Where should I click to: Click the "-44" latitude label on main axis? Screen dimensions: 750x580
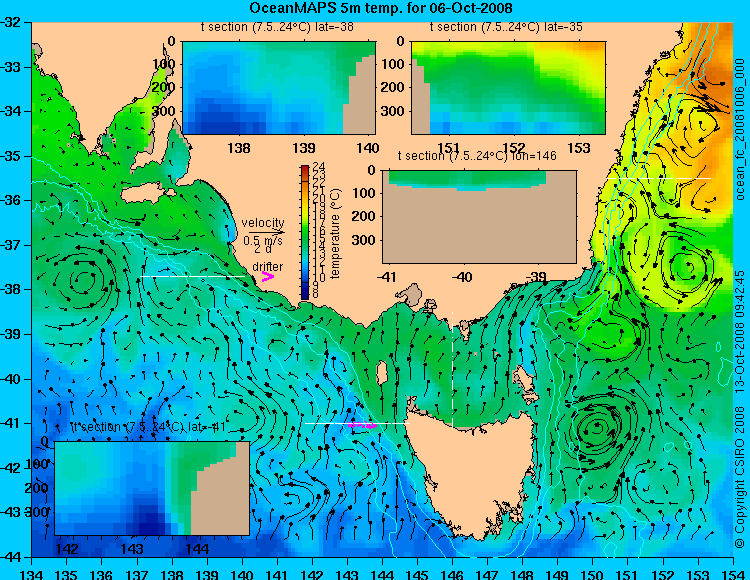coord(11,557)
